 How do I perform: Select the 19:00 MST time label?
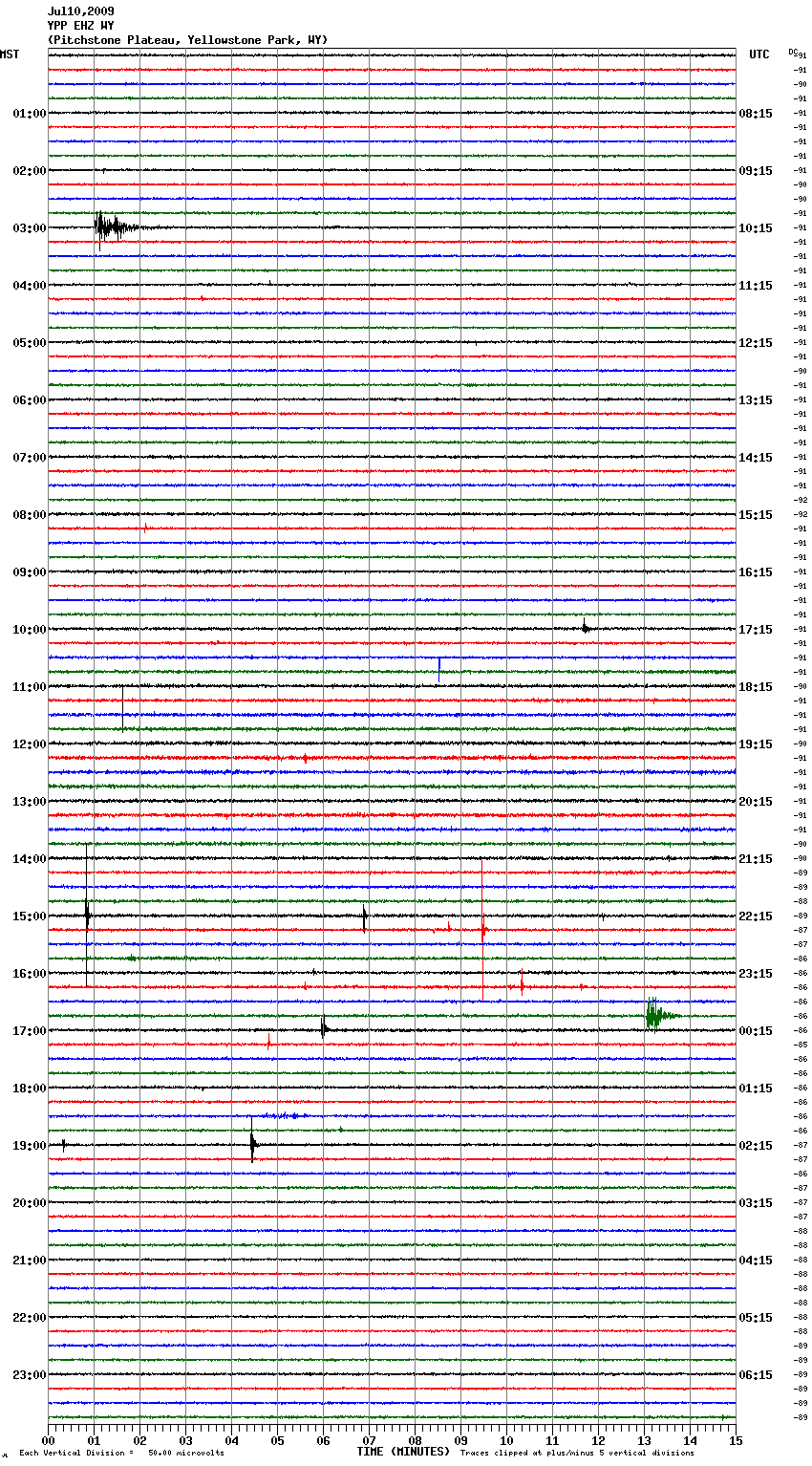(30, 1146)
